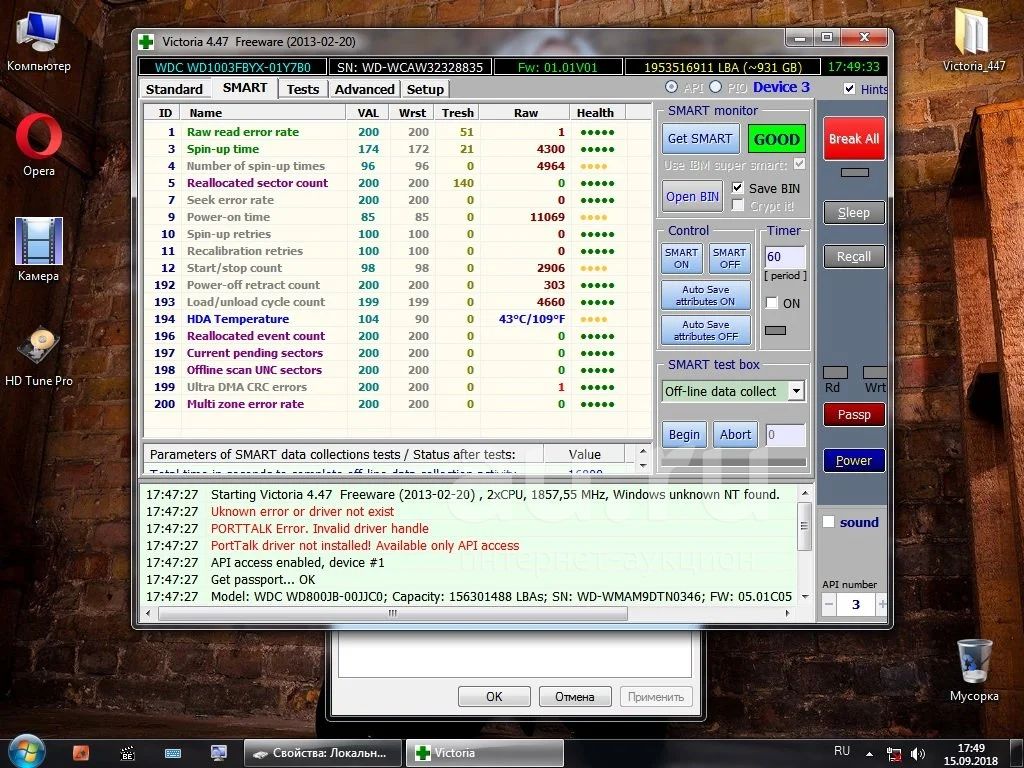The height and width of the screenshot is (768, 1024).
Task: Switch to the Свойства: Локальн... taskbar window
Action: click(x=323, y=753)
